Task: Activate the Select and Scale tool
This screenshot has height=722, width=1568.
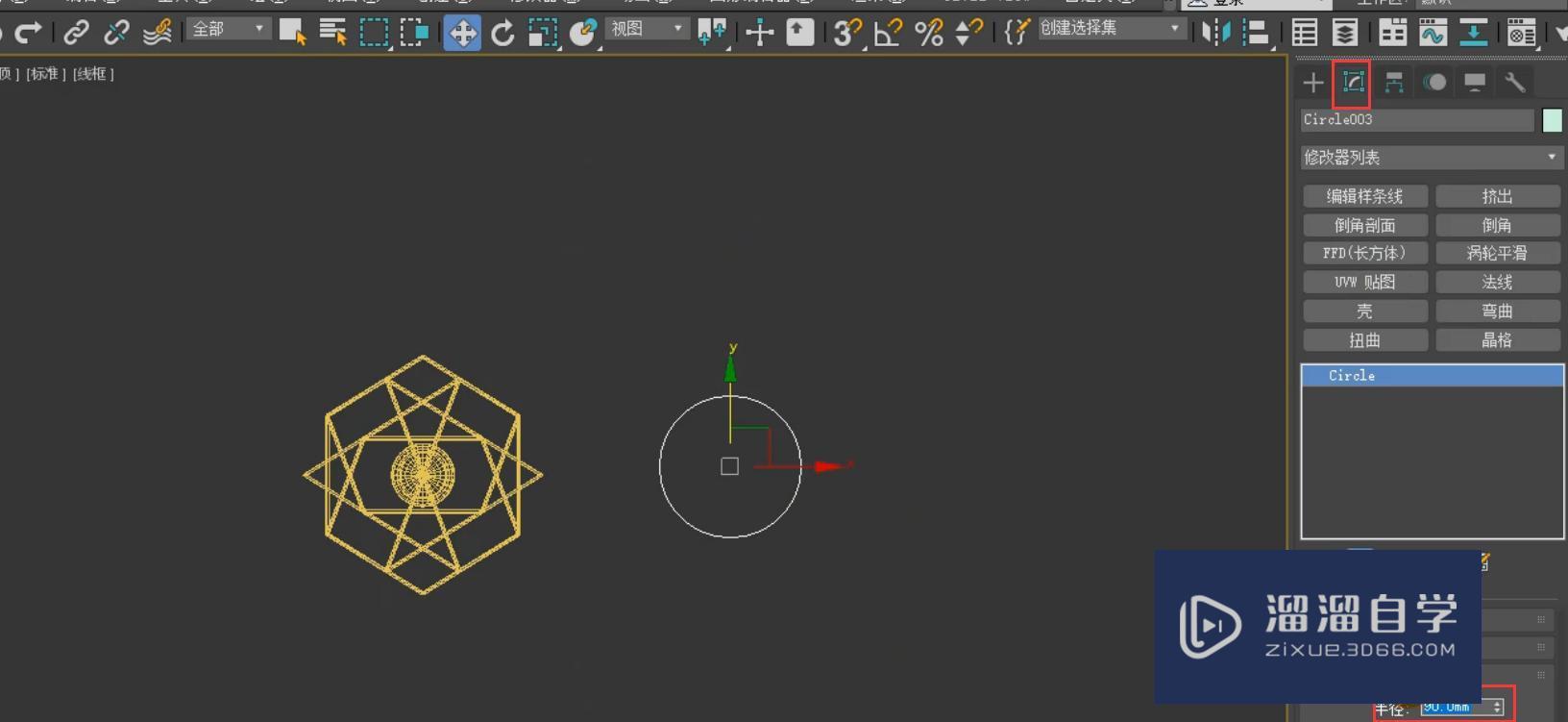Action: (543, 33)
